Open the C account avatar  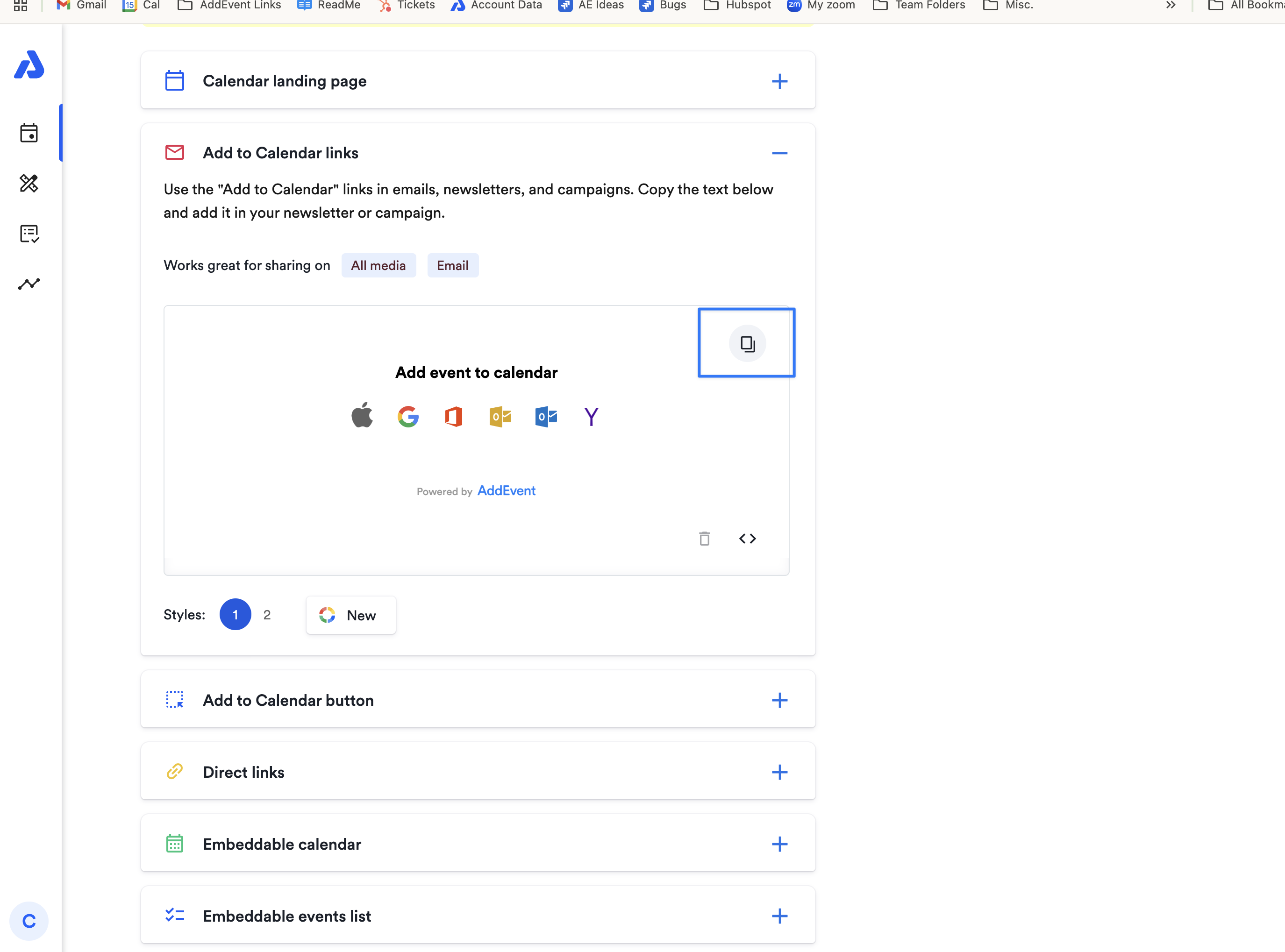(x=29, y=920)
